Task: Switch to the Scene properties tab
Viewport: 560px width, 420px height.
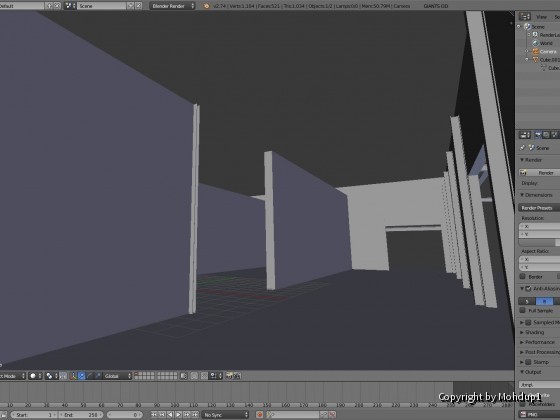Action: [x=554, y=135]
